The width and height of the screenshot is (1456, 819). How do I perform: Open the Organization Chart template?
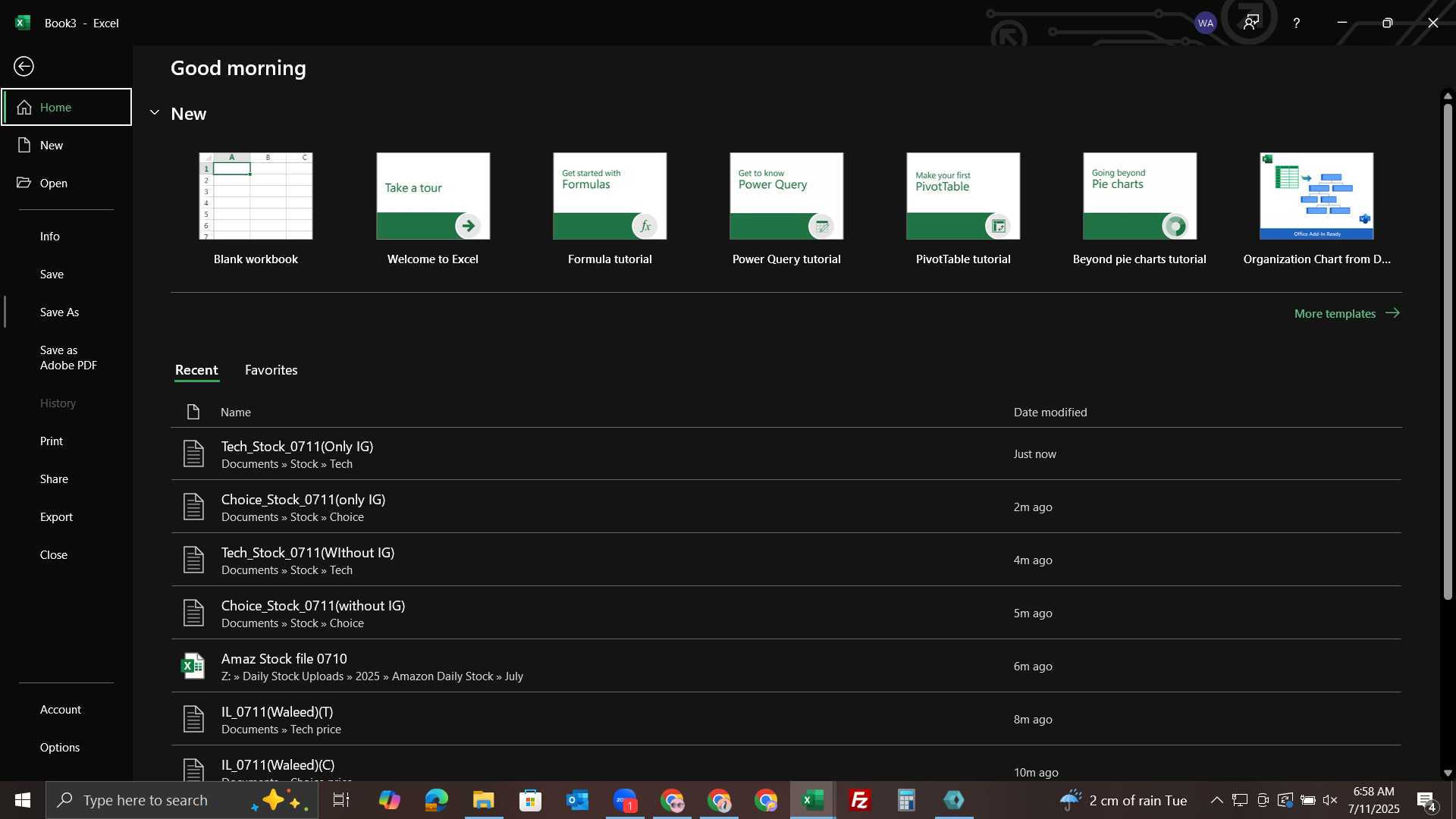[1316, 210]
